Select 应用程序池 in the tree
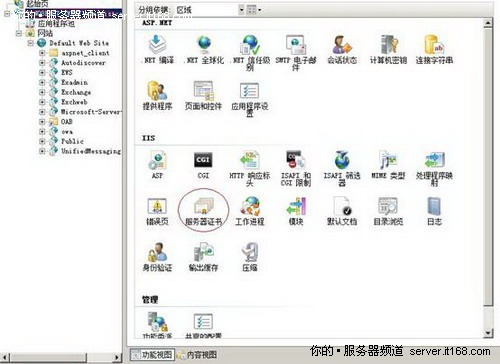500x364 pixels. (x=56, y=23)
